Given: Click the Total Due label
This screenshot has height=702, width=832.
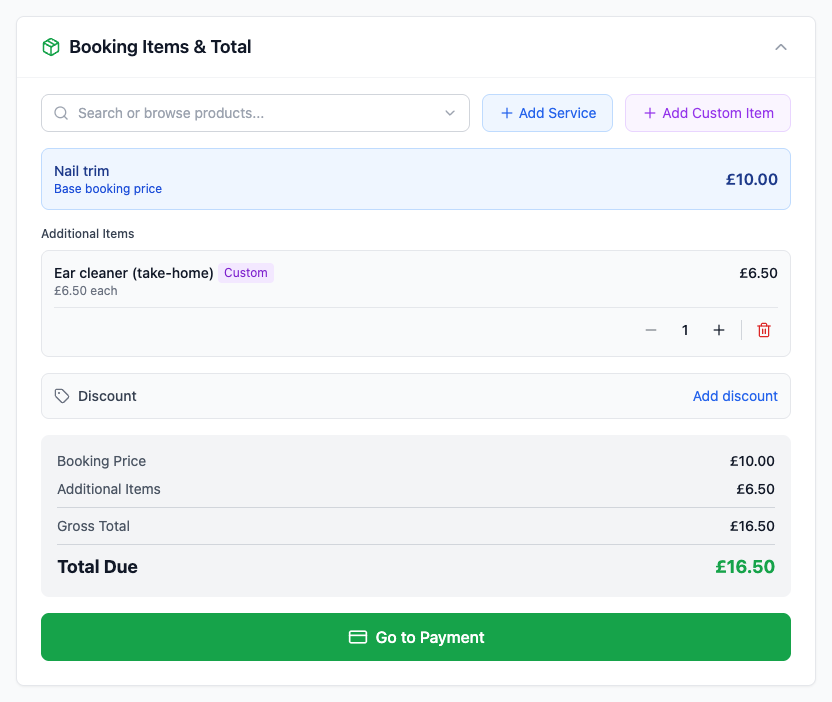Looking at the screenshot, I should [x=98, y=567].
